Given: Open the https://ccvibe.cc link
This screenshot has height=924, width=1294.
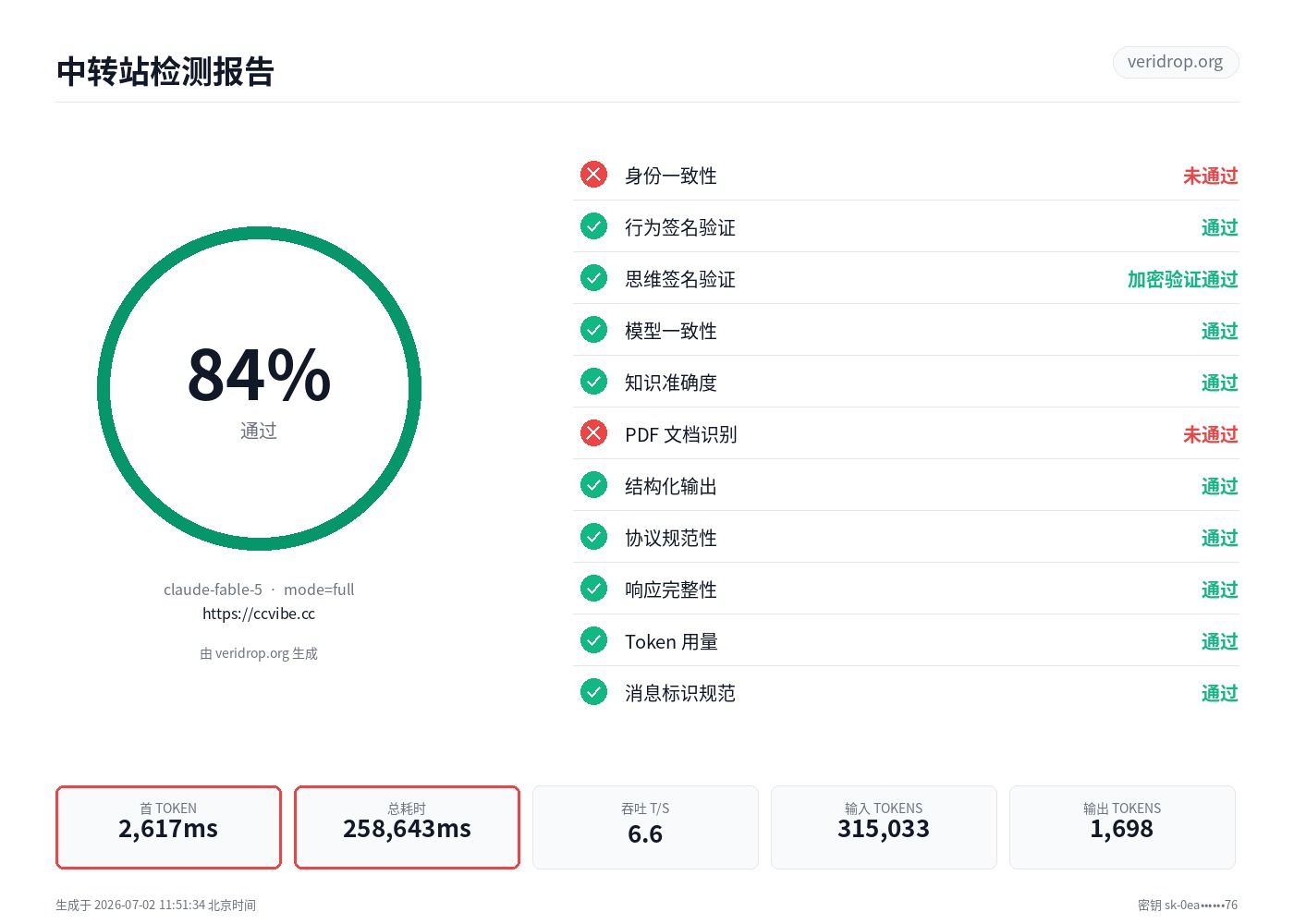Looking at the screenshot, I should pos(259,614).
